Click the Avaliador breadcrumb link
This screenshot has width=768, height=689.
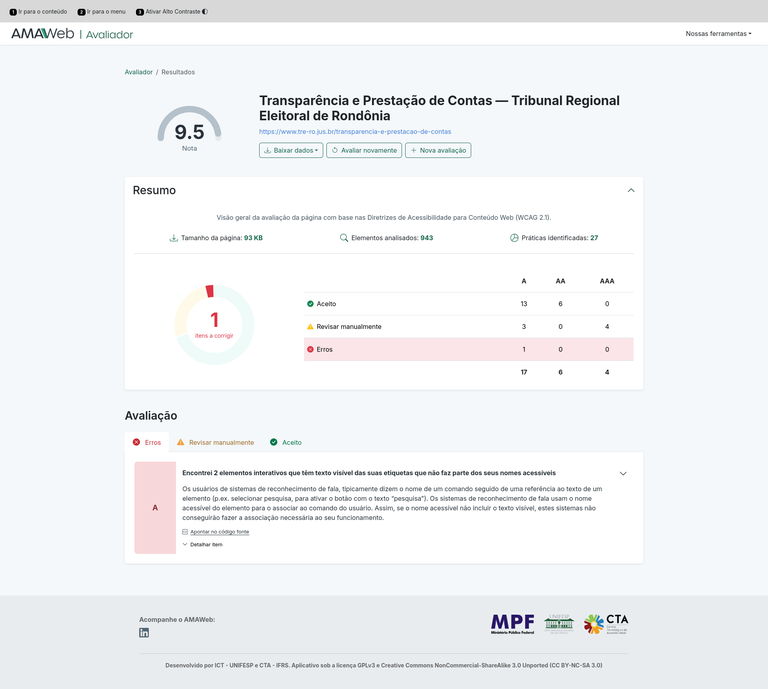(139, 72)
